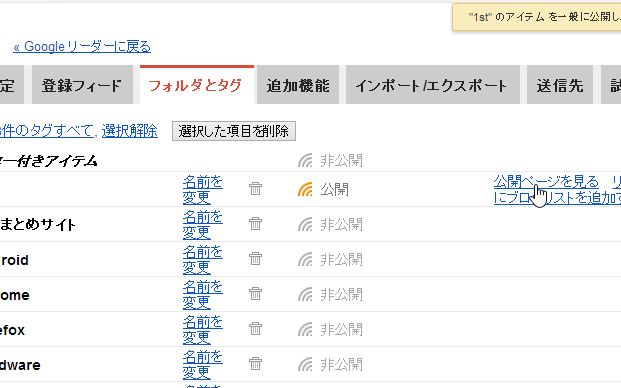Click the yellow "1st" notification banner

537,17
